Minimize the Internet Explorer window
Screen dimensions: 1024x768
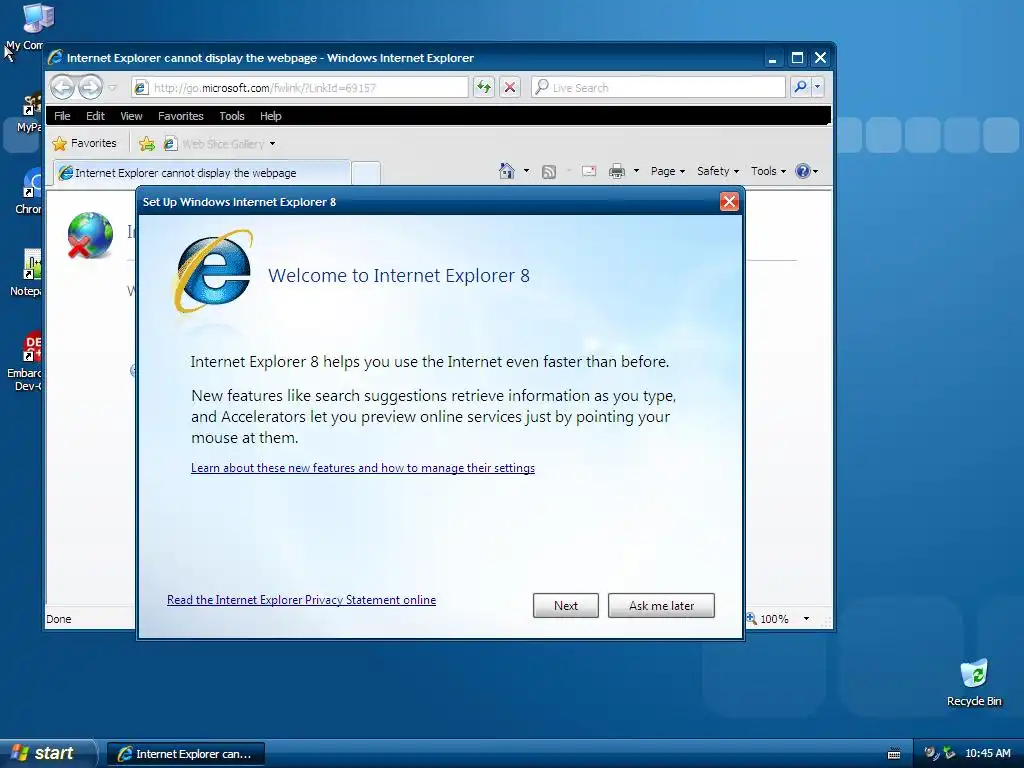point(773,58)
